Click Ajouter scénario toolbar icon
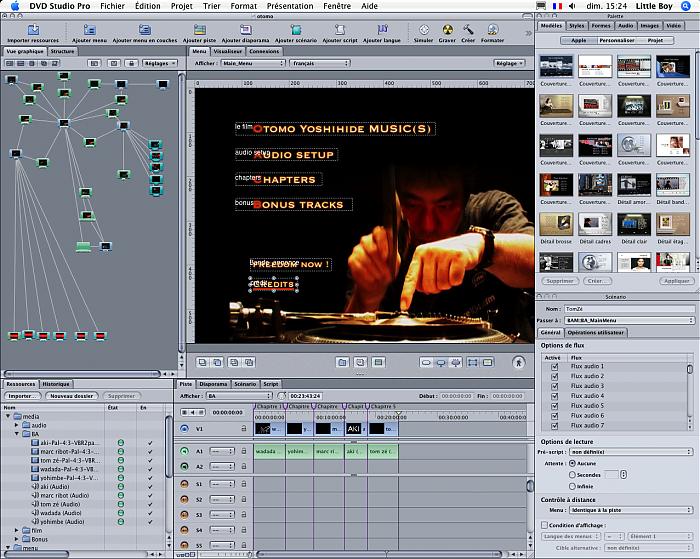Viewport: 700px width, 559px height. click(x=296, y=30)
